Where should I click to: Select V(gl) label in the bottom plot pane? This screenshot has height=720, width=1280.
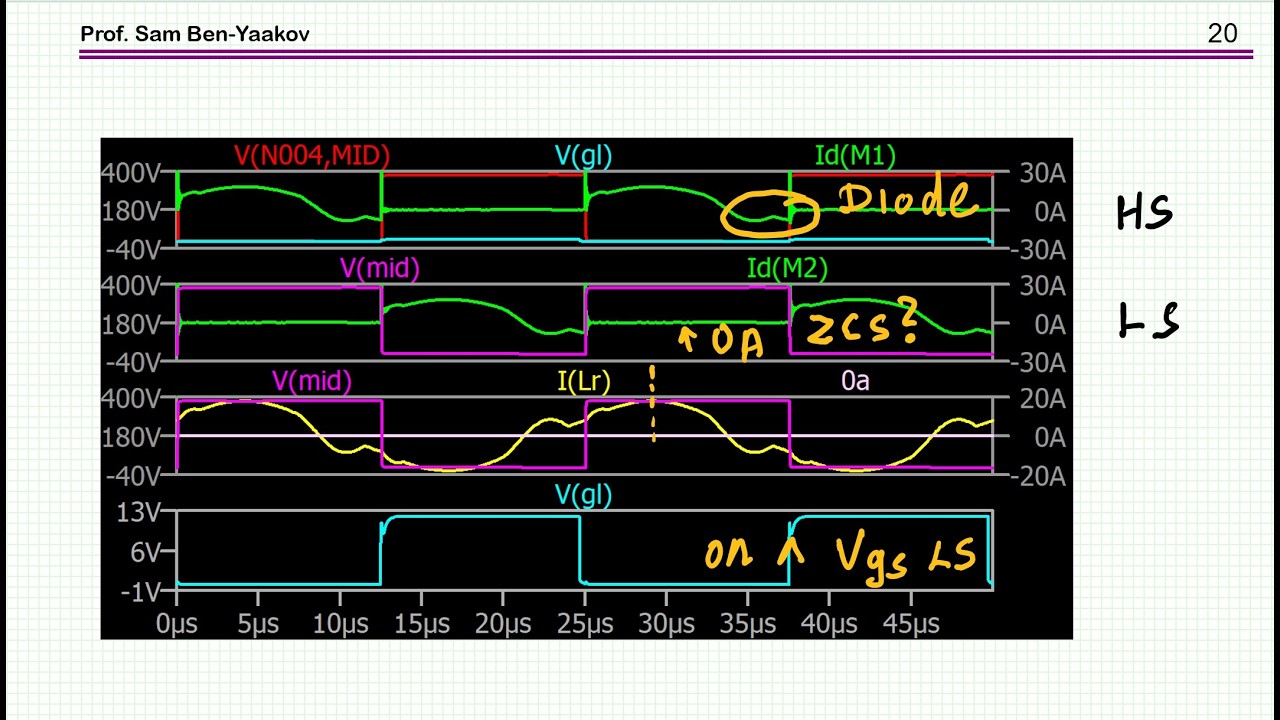584,494
